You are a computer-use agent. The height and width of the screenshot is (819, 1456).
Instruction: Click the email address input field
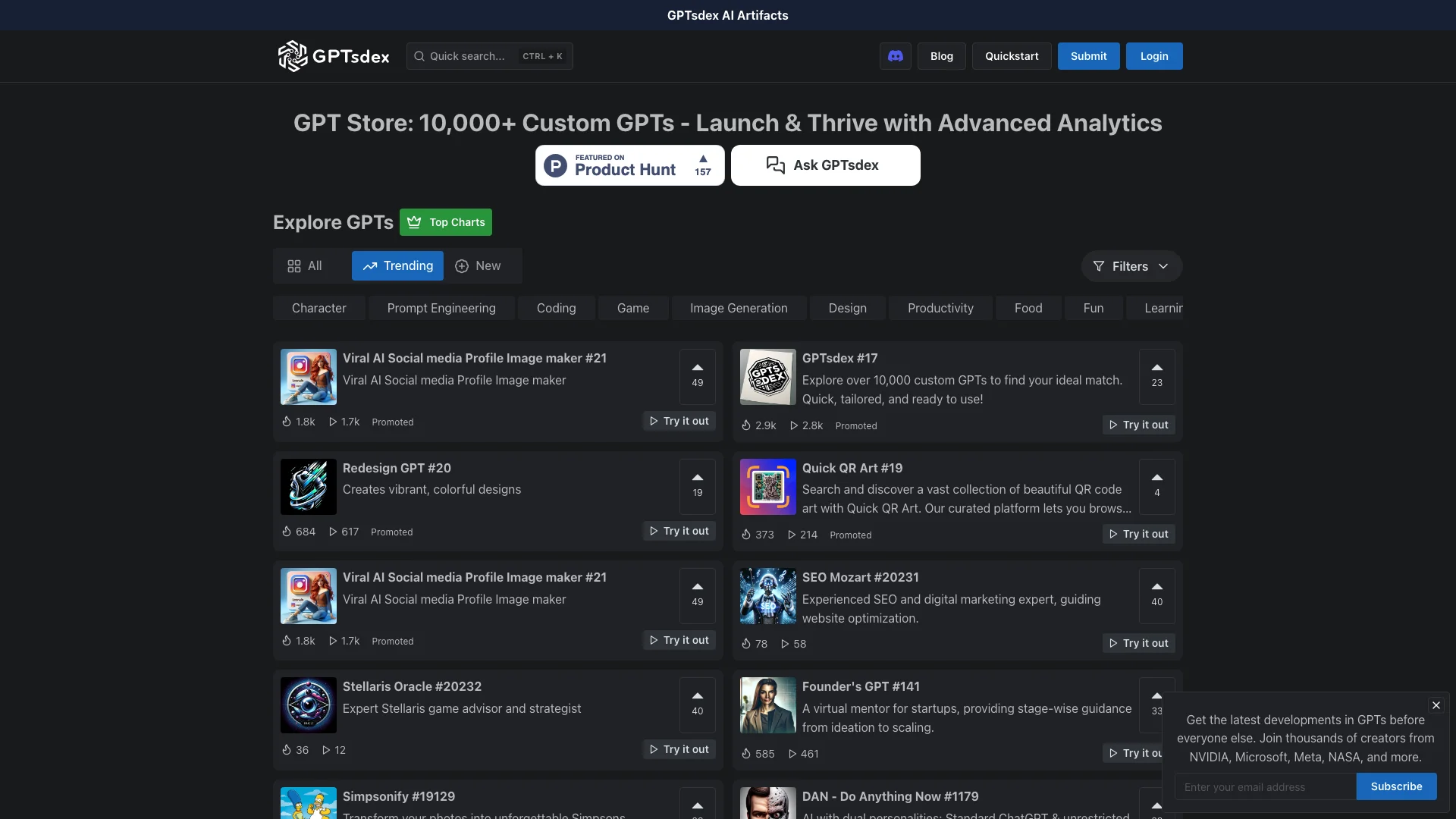tap(1265, 786)
